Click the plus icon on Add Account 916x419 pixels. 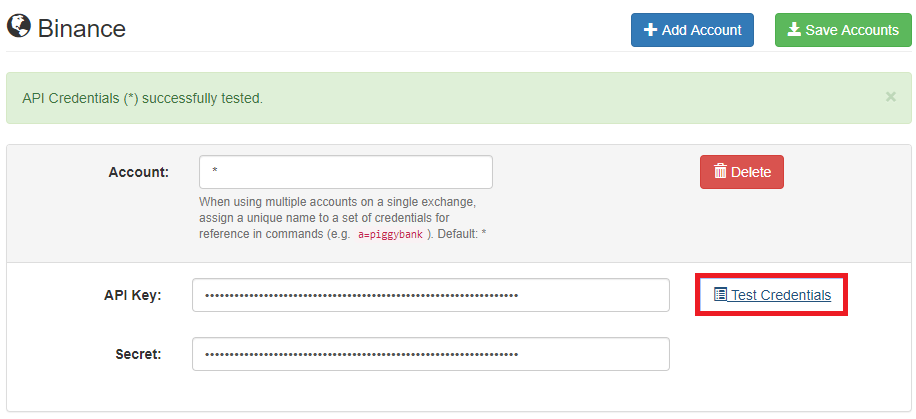pos(650,30)
